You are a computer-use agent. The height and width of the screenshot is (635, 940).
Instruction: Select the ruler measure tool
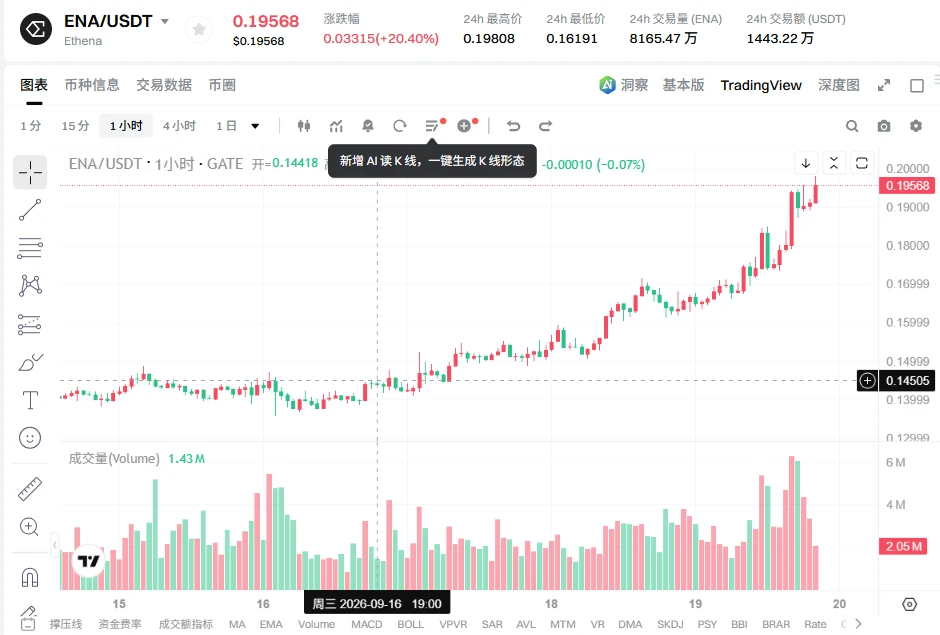pyautogui.click(x=30, y=489)
